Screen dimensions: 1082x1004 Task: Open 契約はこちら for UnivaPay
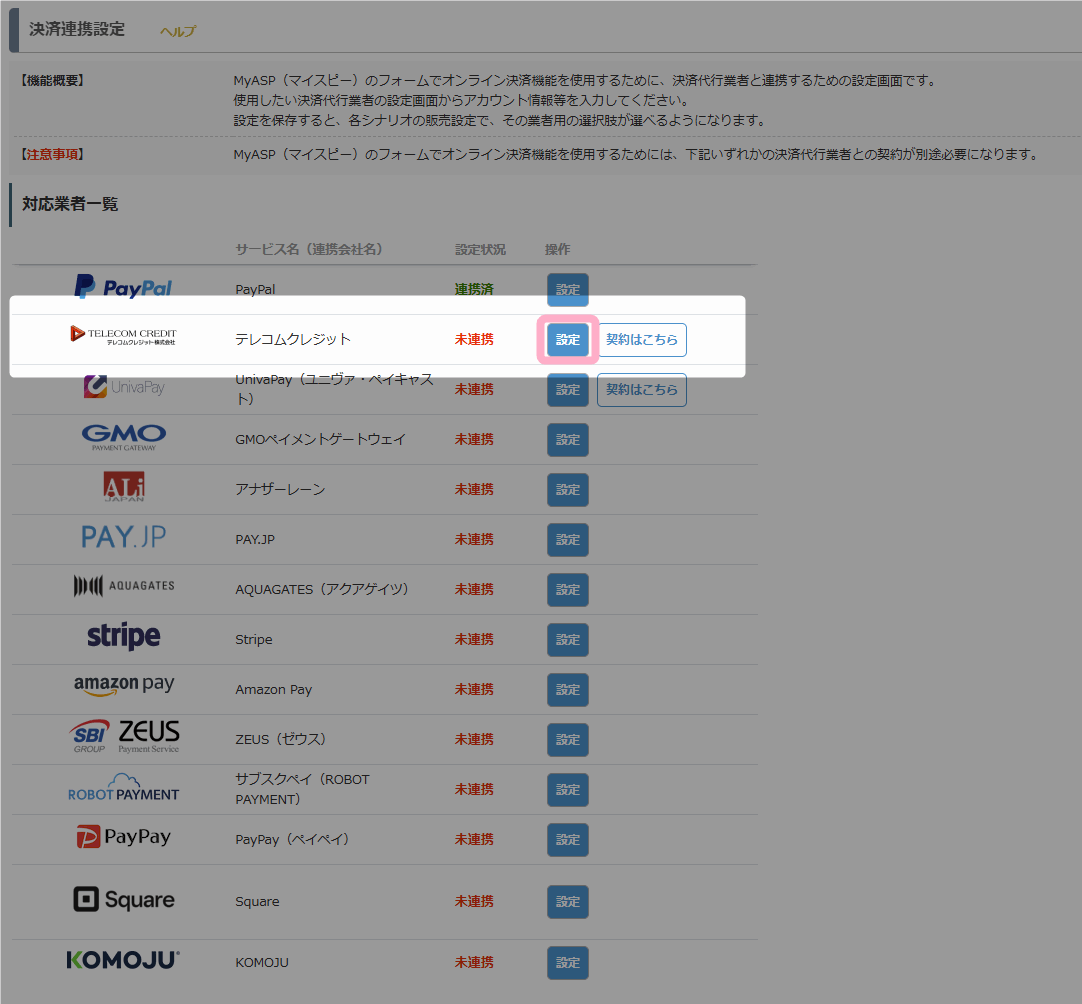click(641, 390)
